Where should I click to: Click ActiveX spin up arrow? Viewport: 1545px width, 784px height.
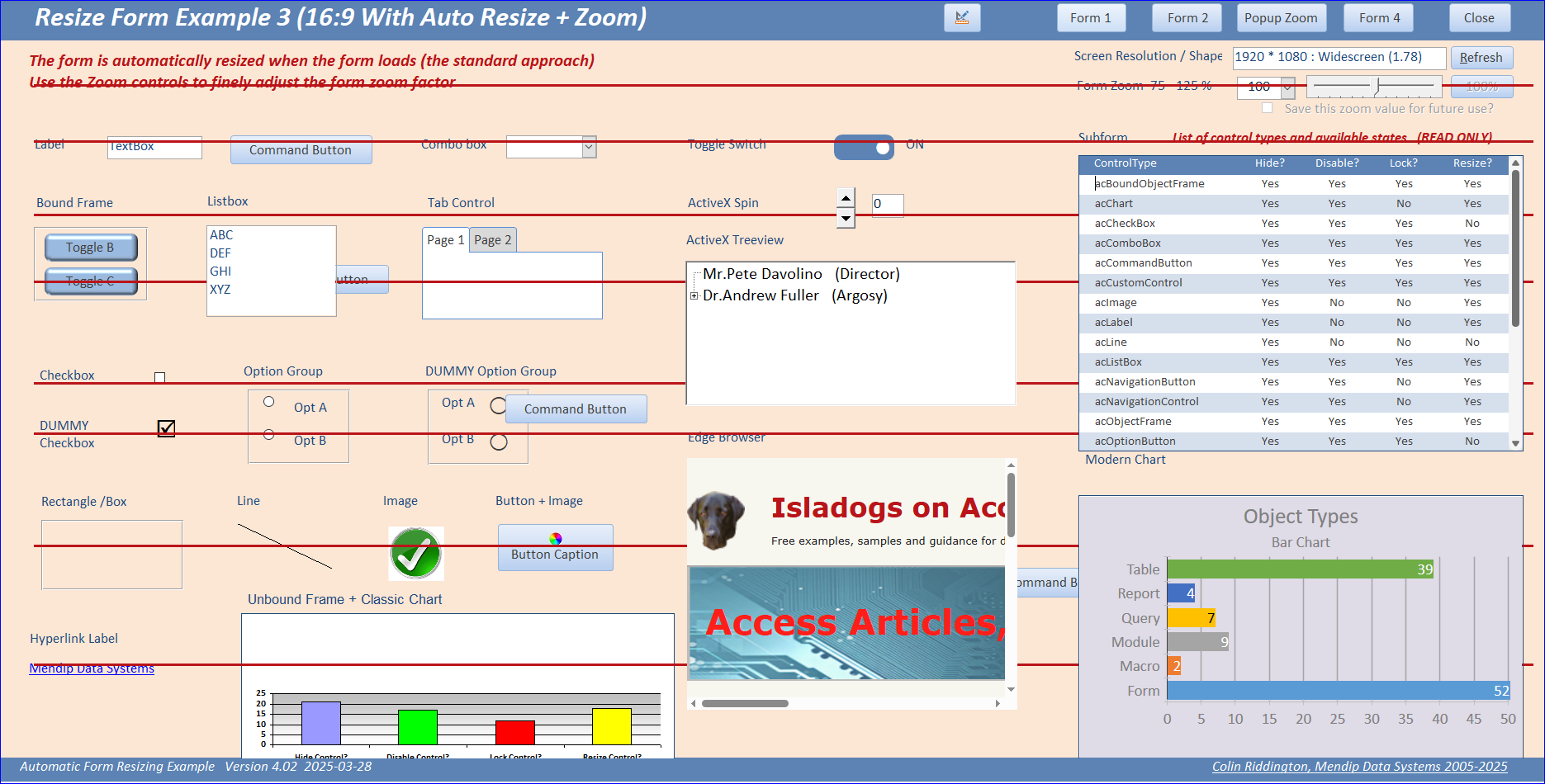click(846, 198)
